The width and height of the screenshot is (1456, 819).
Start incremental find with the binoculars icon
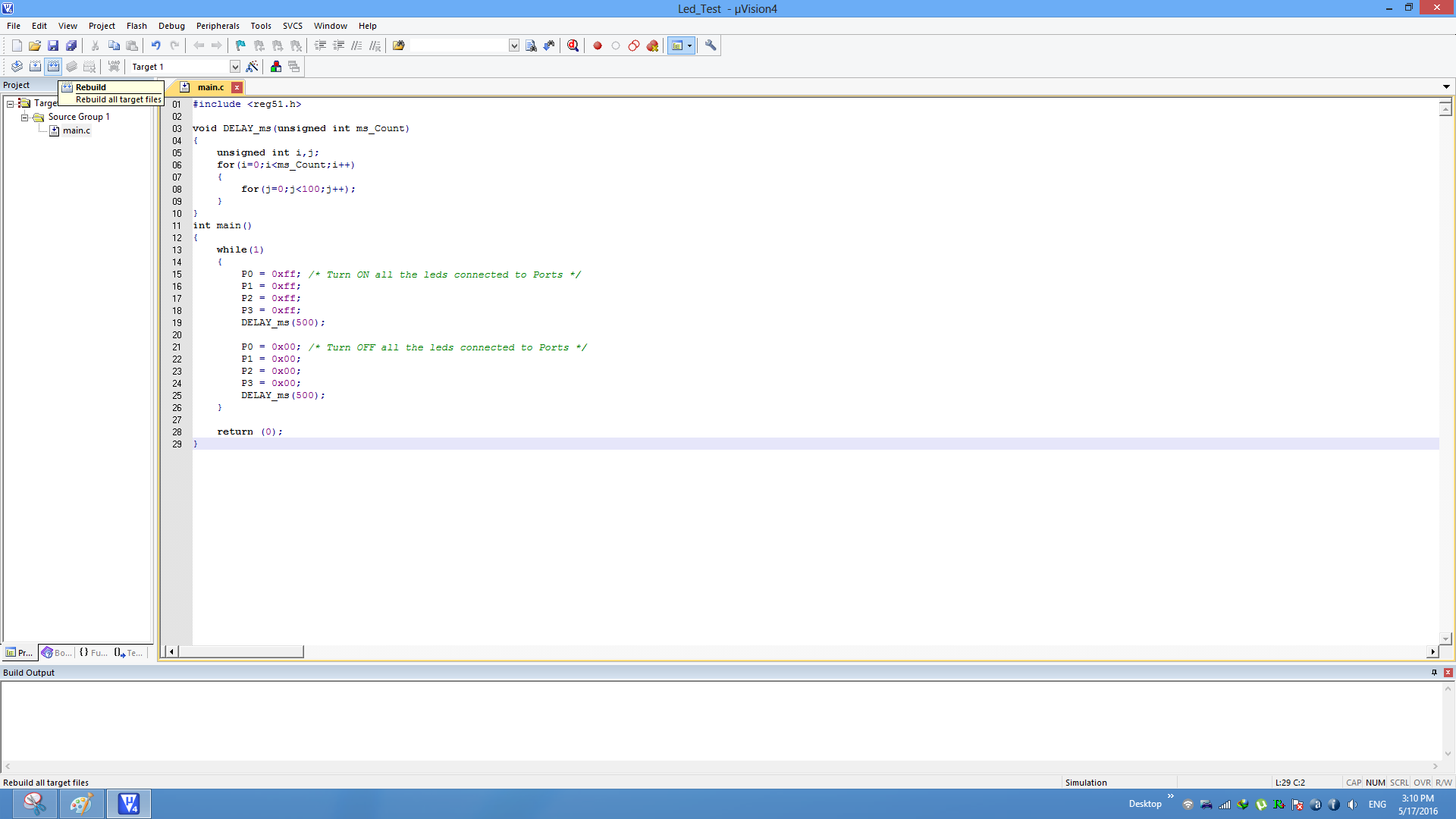(x=549, y=45)
